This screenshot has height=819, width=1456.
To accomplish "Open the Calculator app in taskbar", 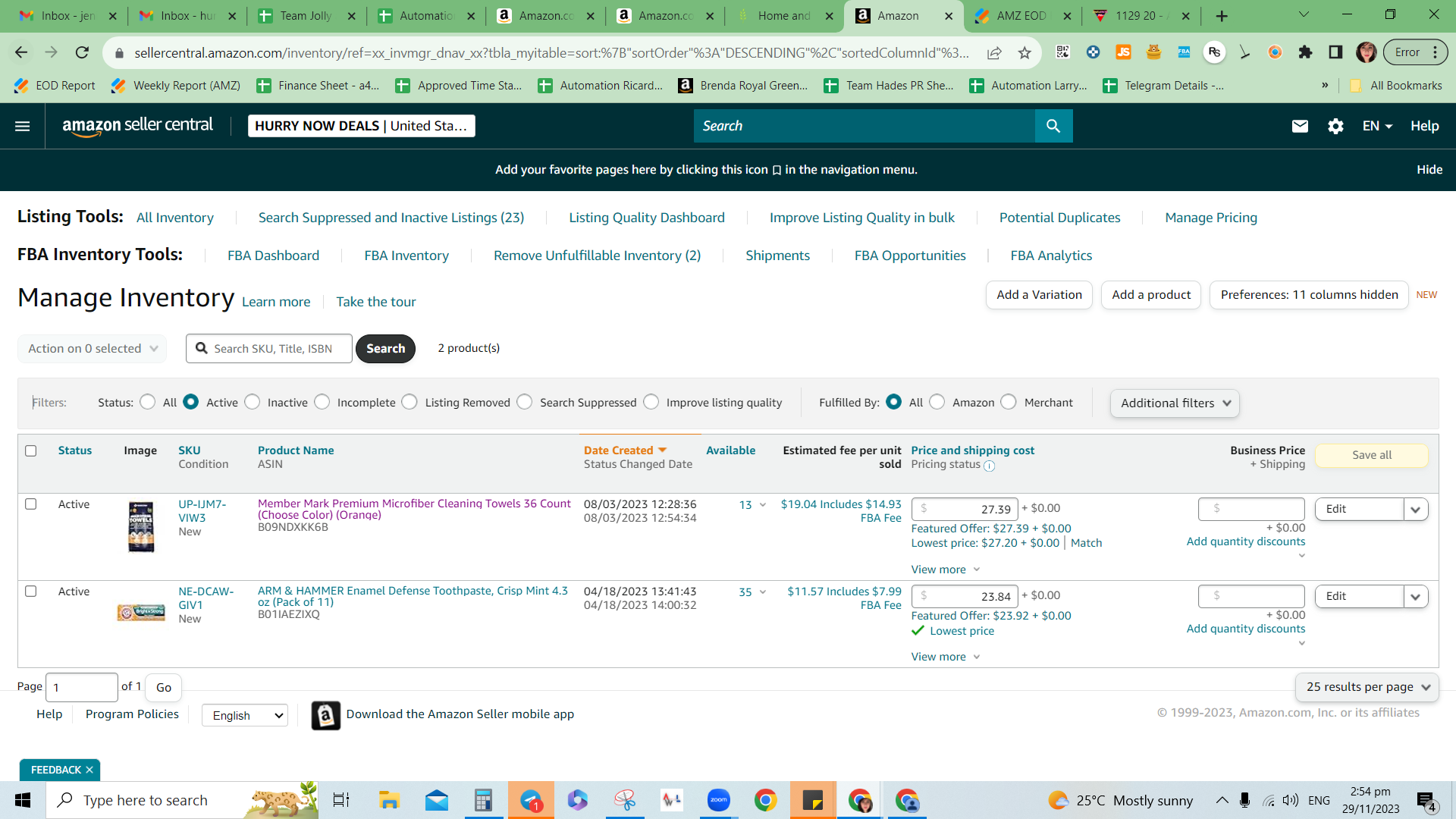I will click(483, 800).
